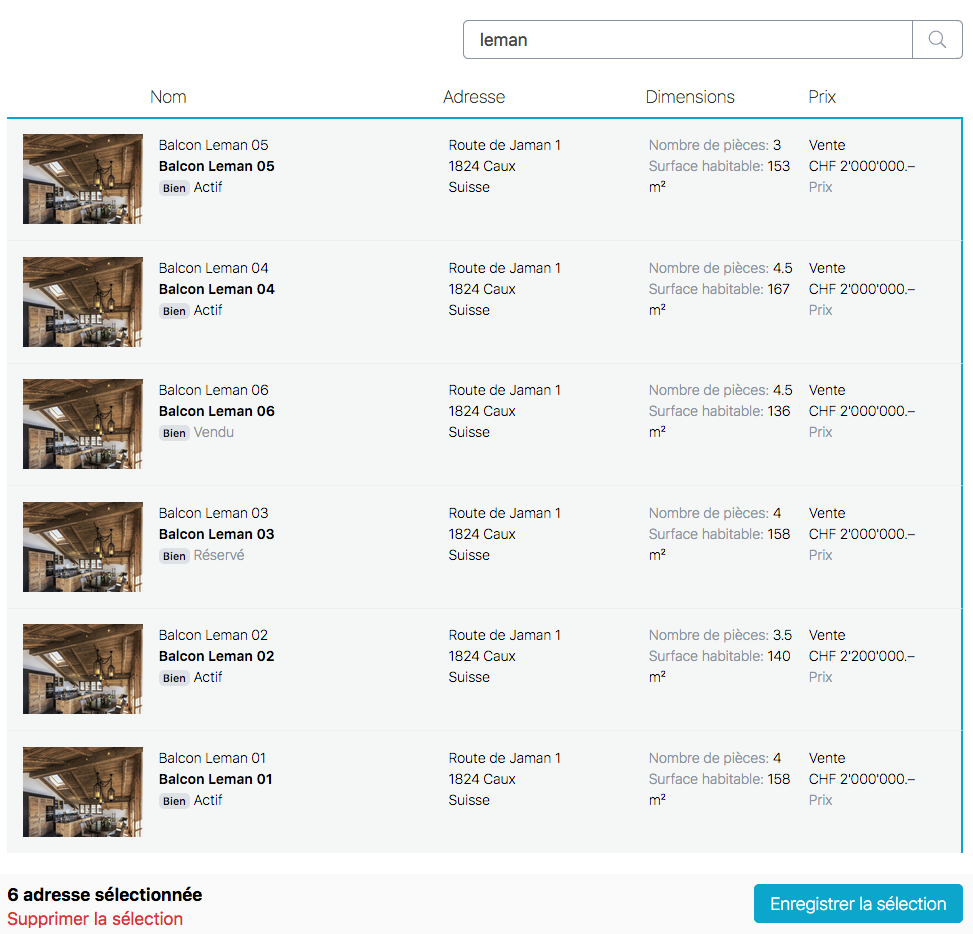The image size is (973, 934).
Task: Click the Supprimer la sélection link
Action: pos(95,919)
